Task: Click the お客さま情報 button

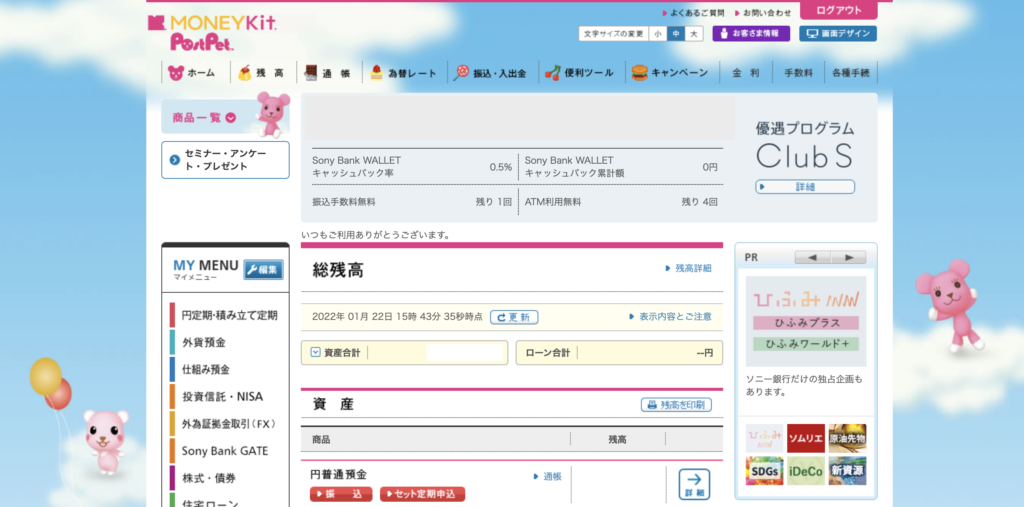Action: point(751,33)
